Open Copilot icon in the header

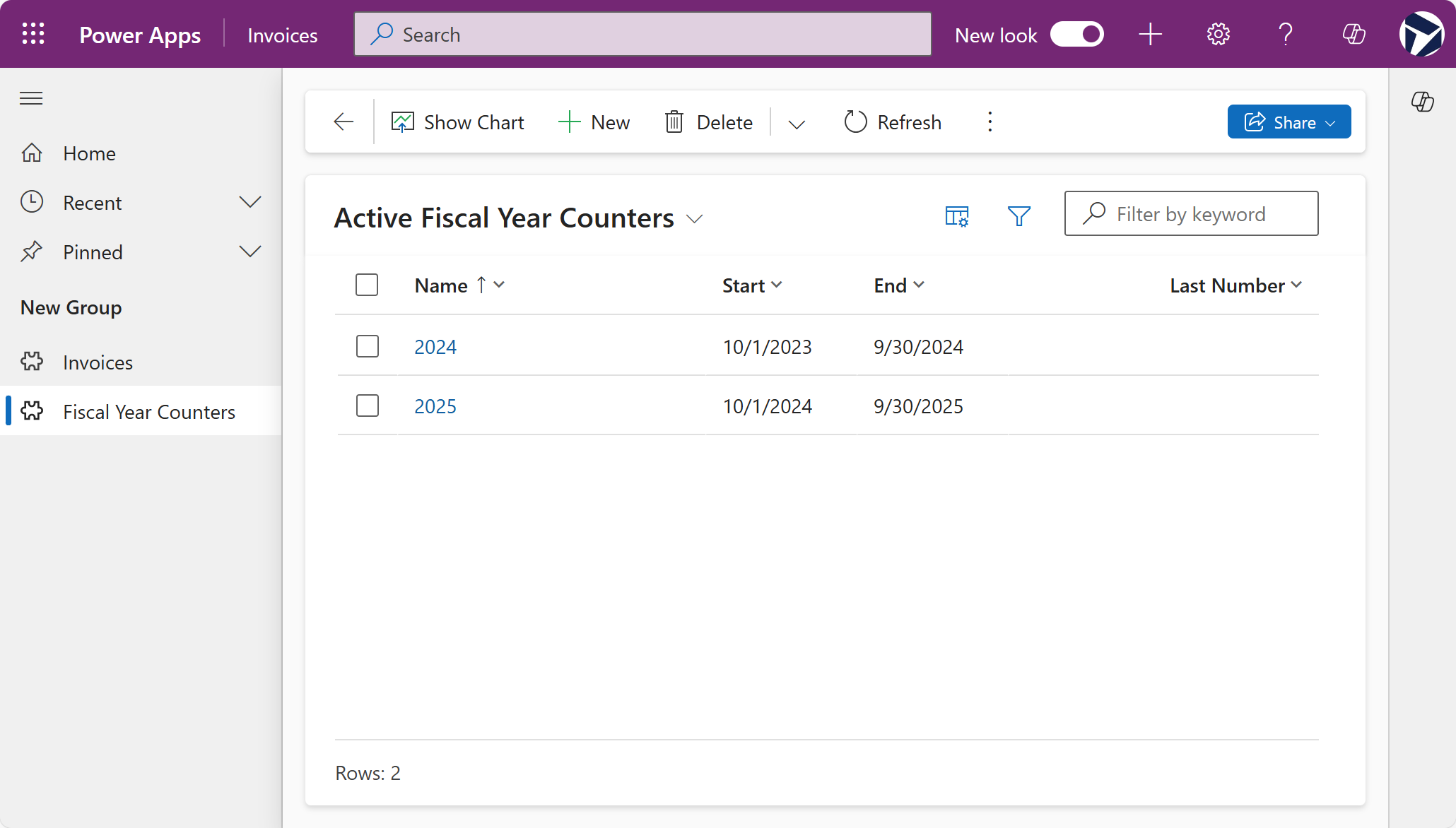(1354, 34)
